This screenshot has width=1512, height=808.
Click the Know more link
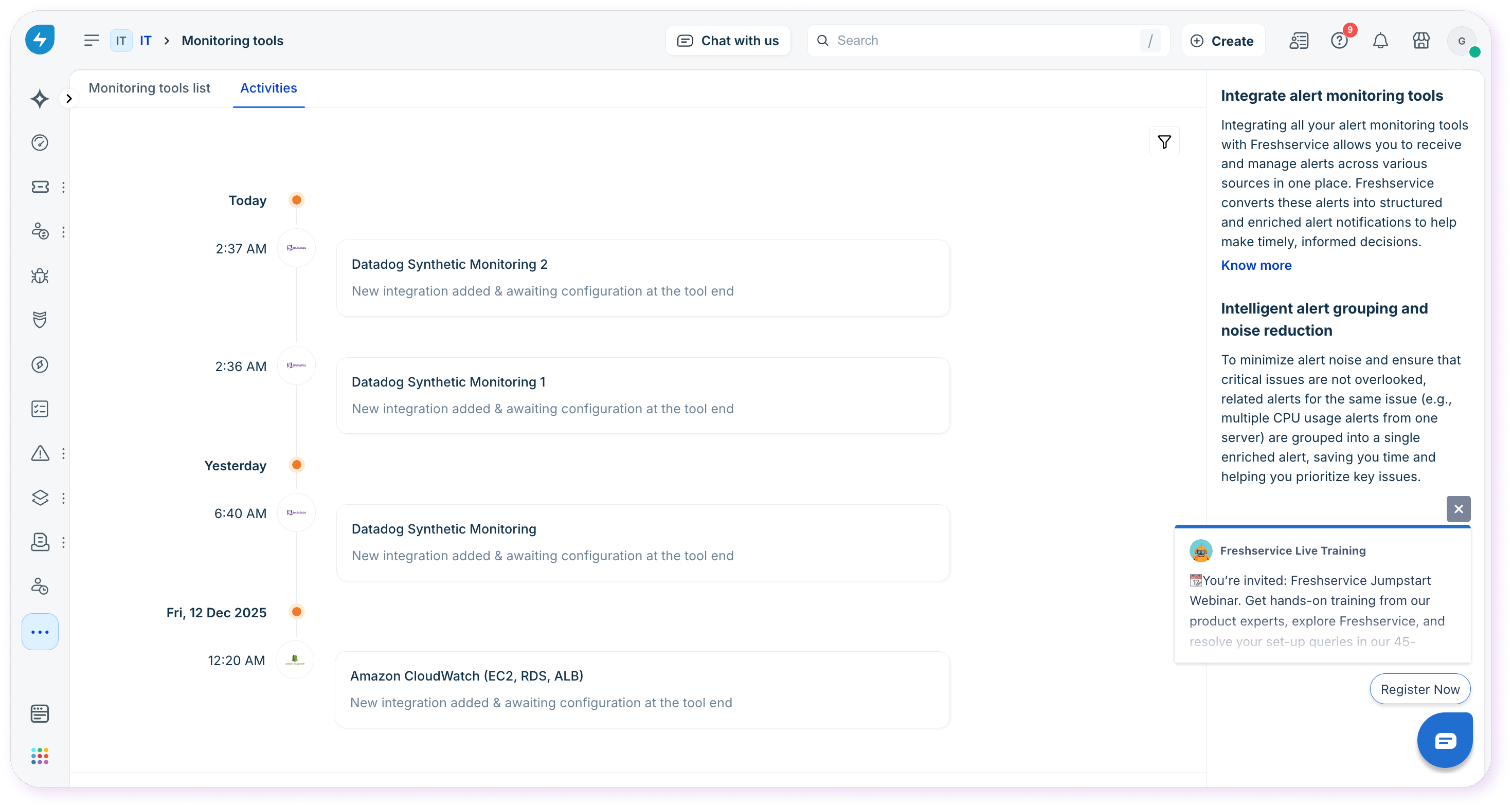point(1256,265)
